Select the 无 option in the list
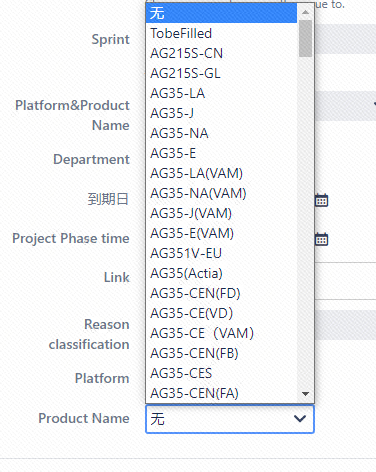This screenshot has height=472, width=376. click(221, 13)
